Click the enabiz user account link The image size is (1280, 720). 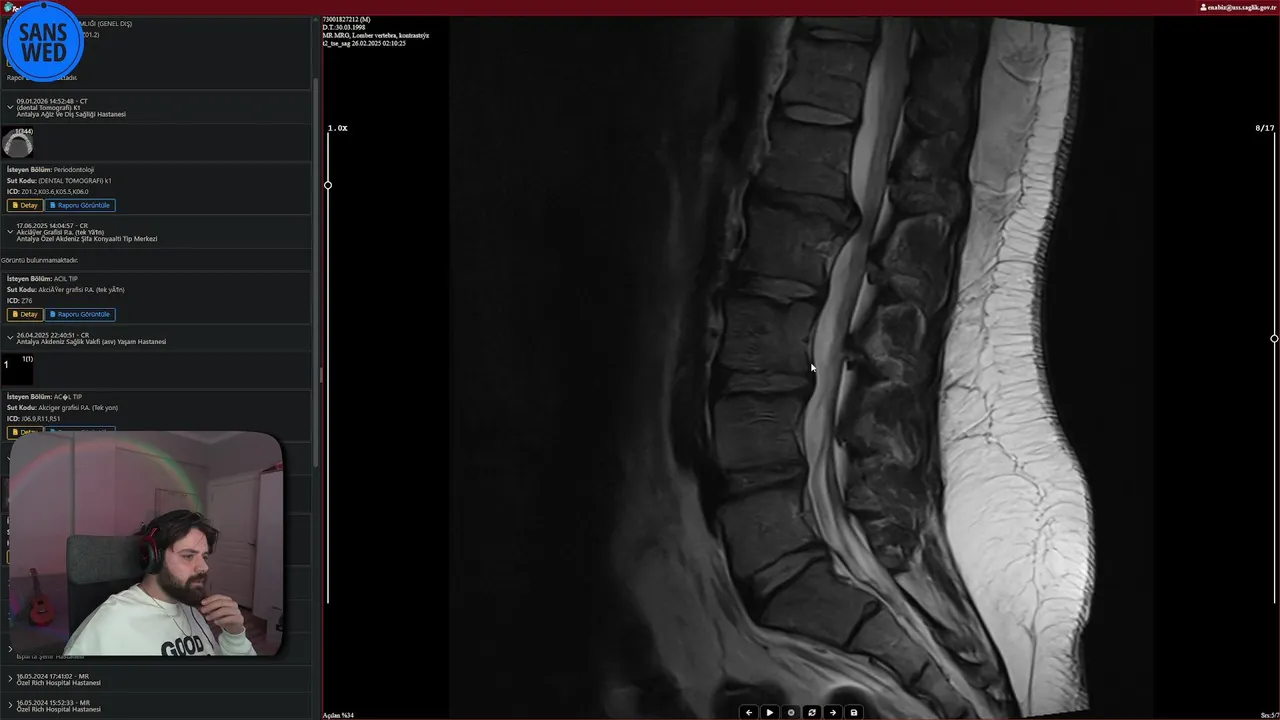1238,7
